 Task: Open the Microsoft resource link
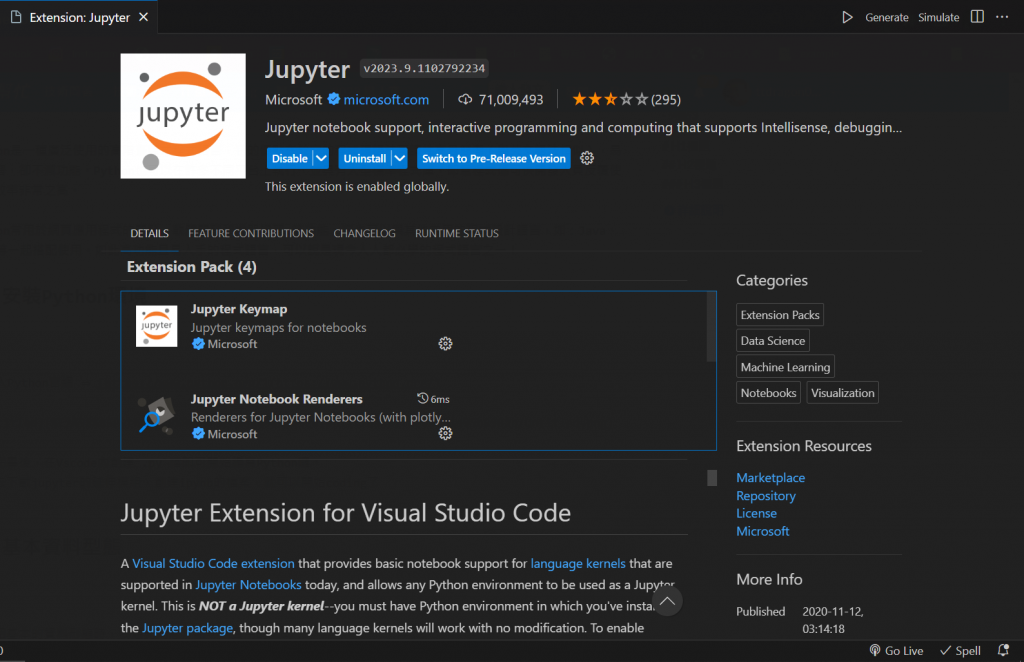coord(763,531)
